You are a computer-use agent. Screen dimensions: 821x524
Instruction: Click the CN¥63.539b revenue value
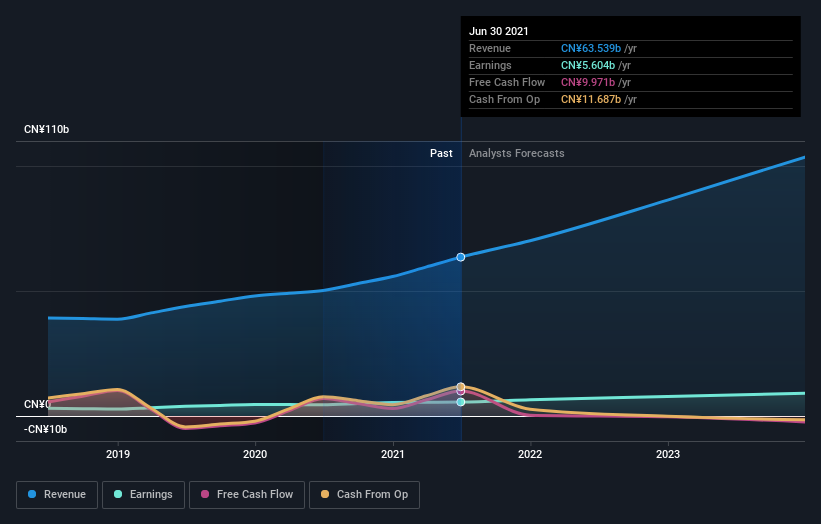591,48
